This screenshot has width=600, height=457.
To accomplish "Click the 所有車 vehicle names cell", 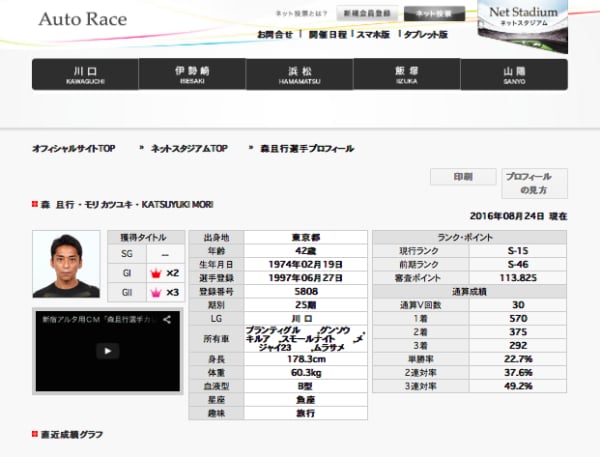I will tap(306, 339).
